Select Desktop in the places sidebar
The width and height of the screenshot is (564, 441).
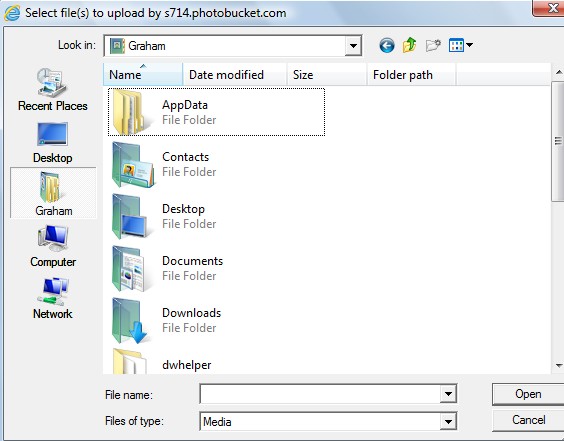(x=53, y=143)
